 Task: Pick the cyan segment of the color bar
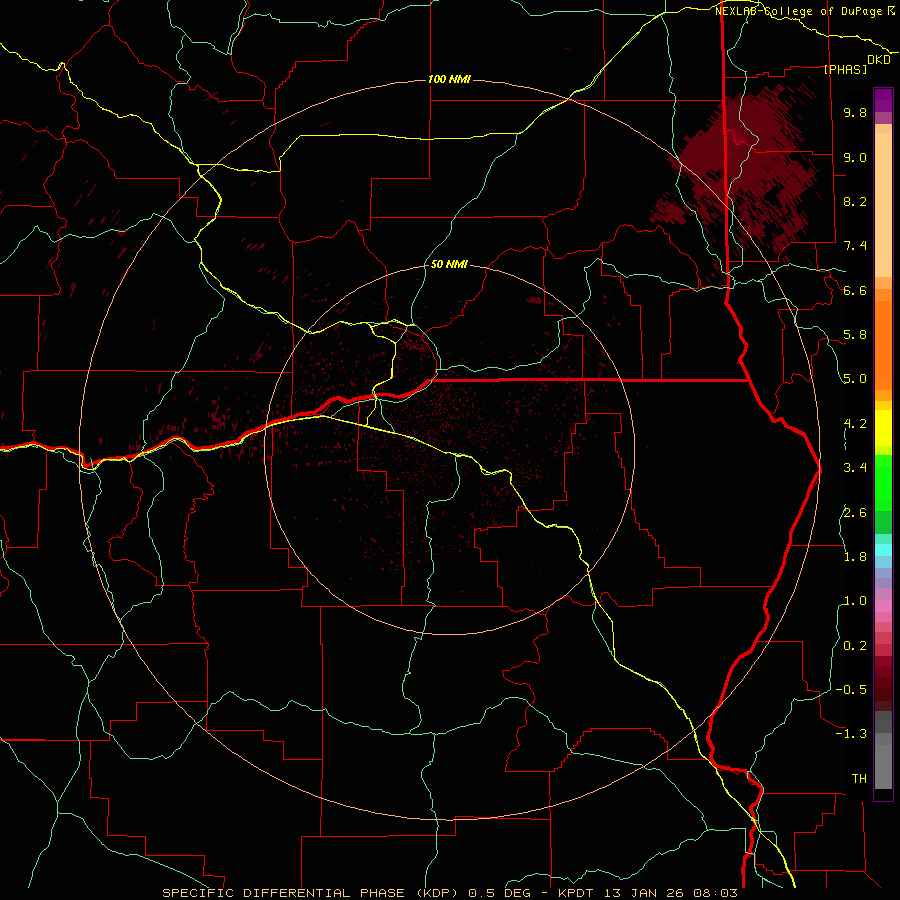tap(883, 550)
